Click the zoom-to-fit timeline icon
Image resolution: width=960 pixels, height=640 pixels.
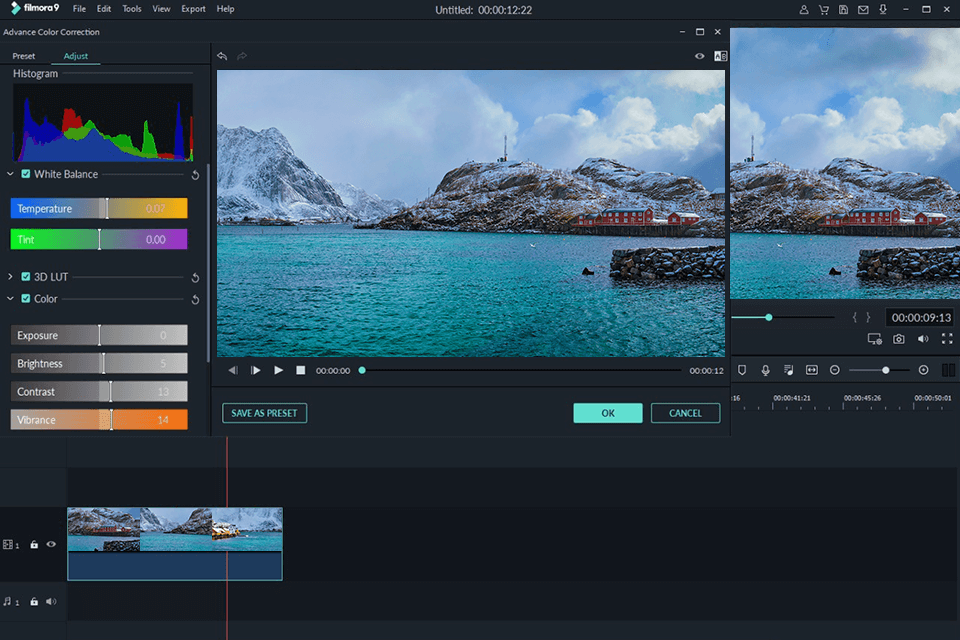click(811, 370)
